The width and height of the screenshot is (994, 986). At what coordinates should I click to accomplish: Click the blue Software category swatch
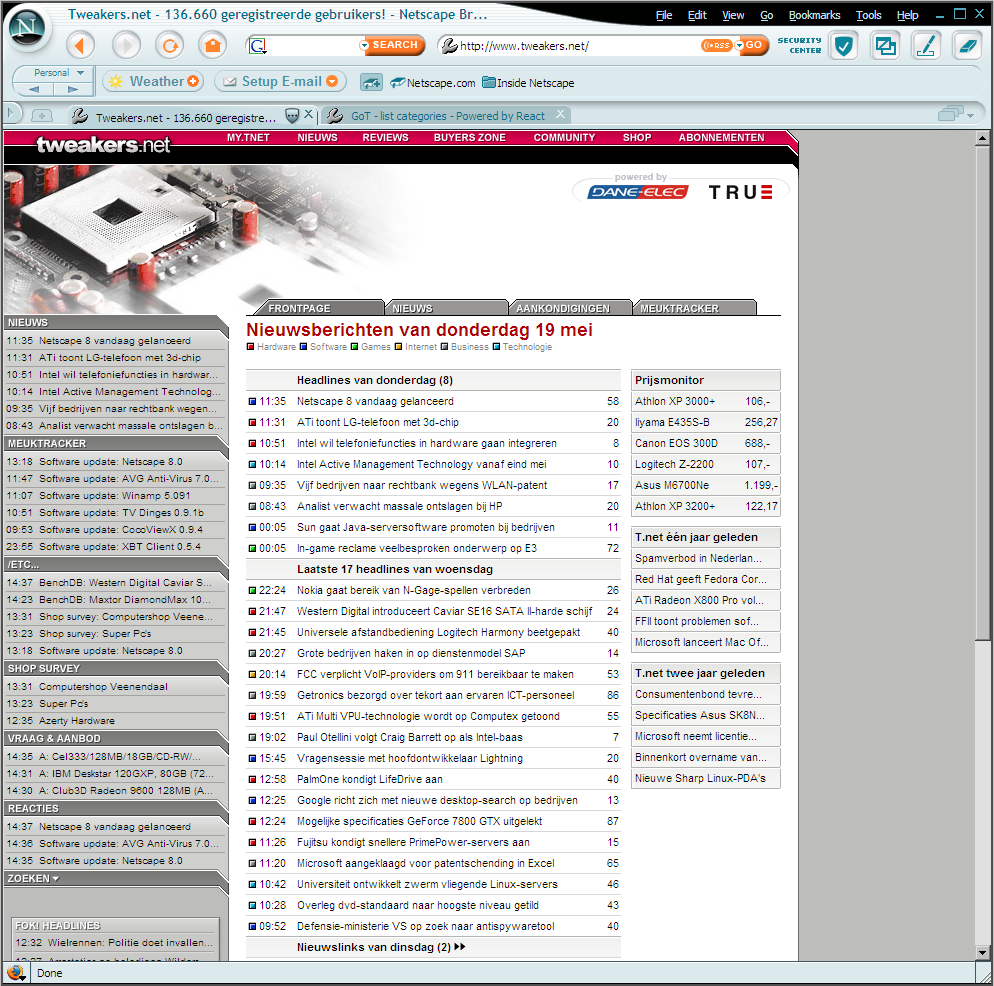303,347
